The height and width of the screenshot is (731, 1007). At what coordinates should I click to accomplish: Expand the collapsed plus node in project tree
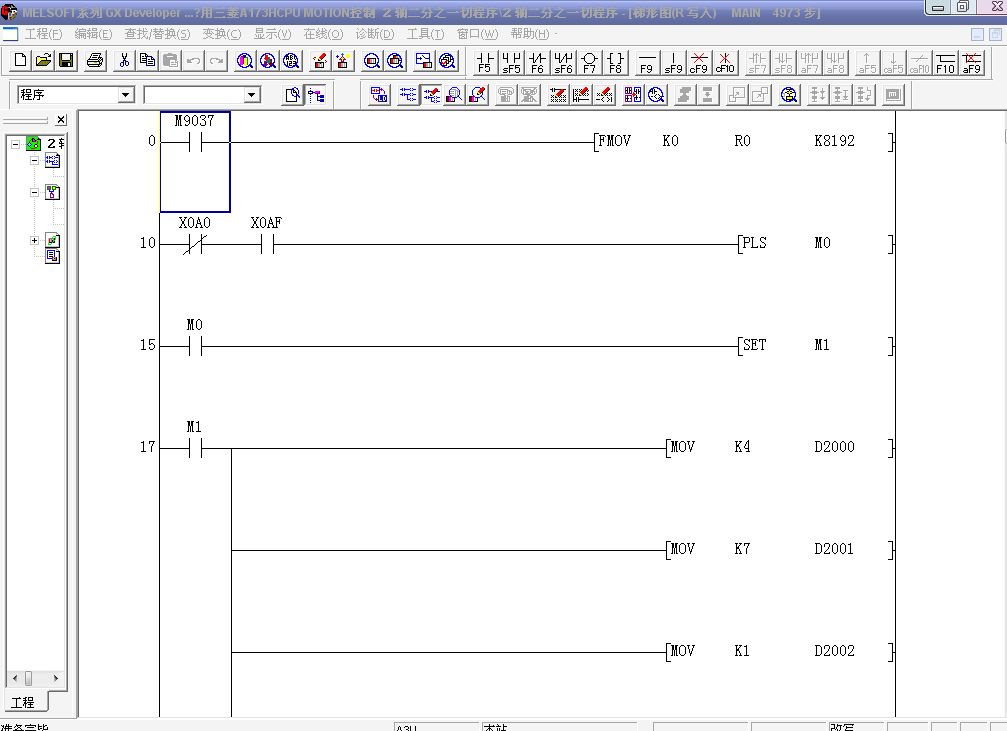pyautogui.click(x=34, y=240)
